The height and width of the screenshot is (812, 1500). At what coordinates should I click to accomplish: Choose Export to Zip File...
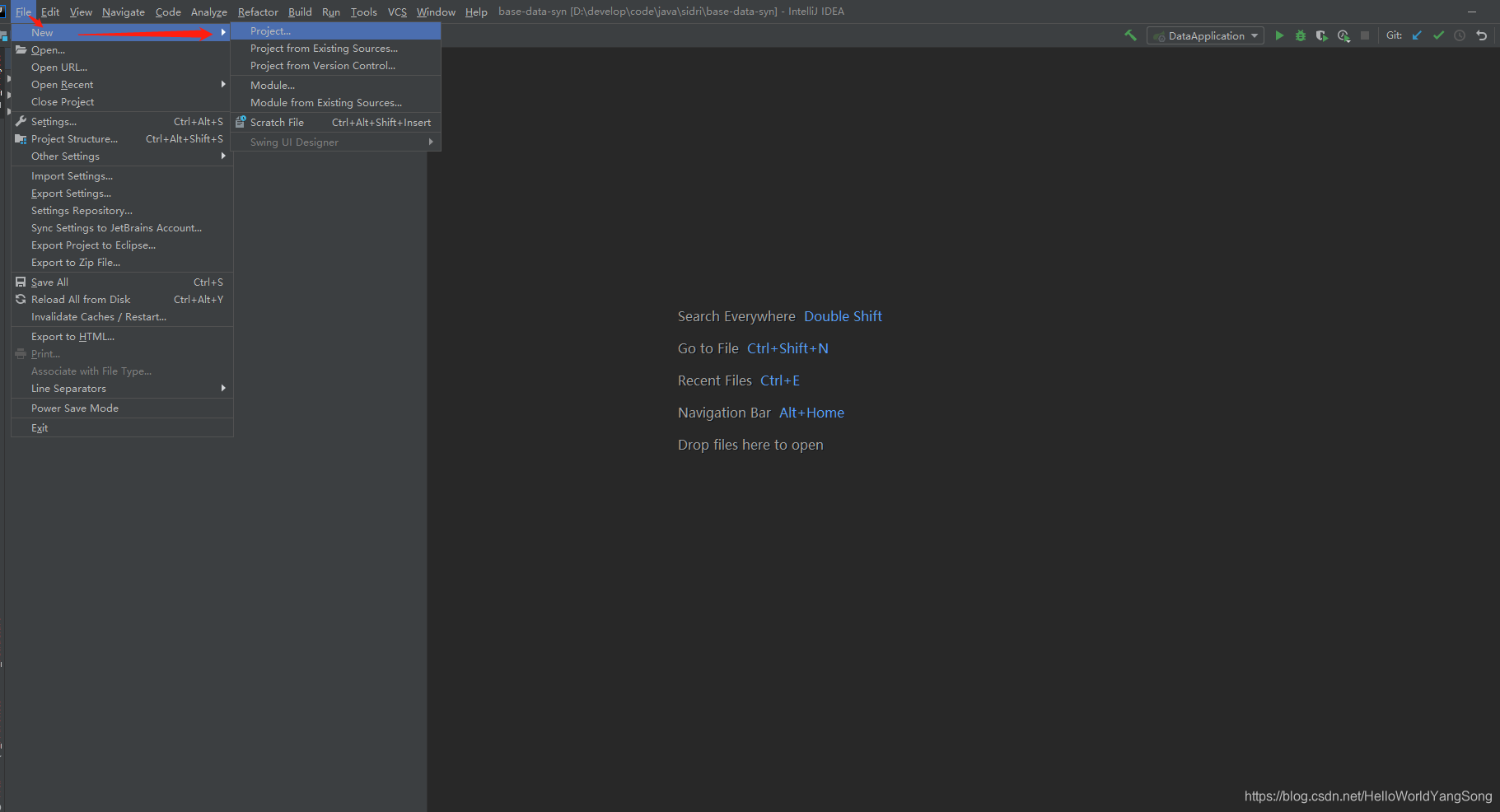click(x=122, y=262)
